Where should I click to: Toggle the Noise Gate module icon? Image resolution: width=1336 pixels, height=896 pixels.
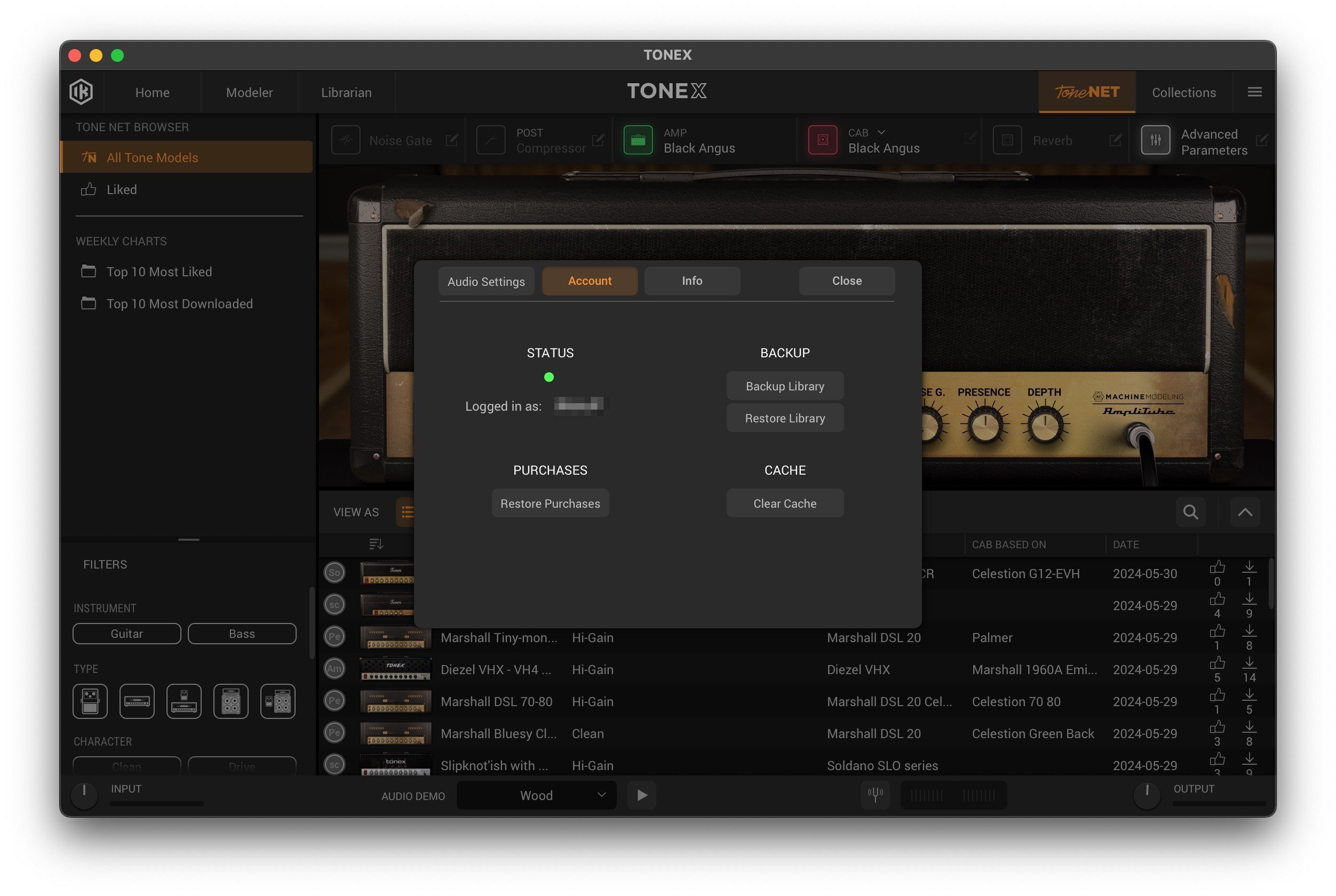pyautogui.click(x=346, y=140)
